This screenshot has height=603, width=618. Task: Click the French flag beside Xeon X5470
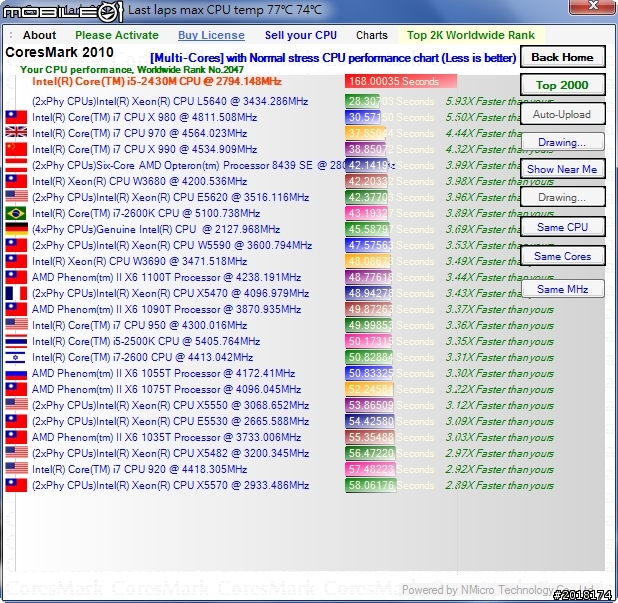pos(16,293)
